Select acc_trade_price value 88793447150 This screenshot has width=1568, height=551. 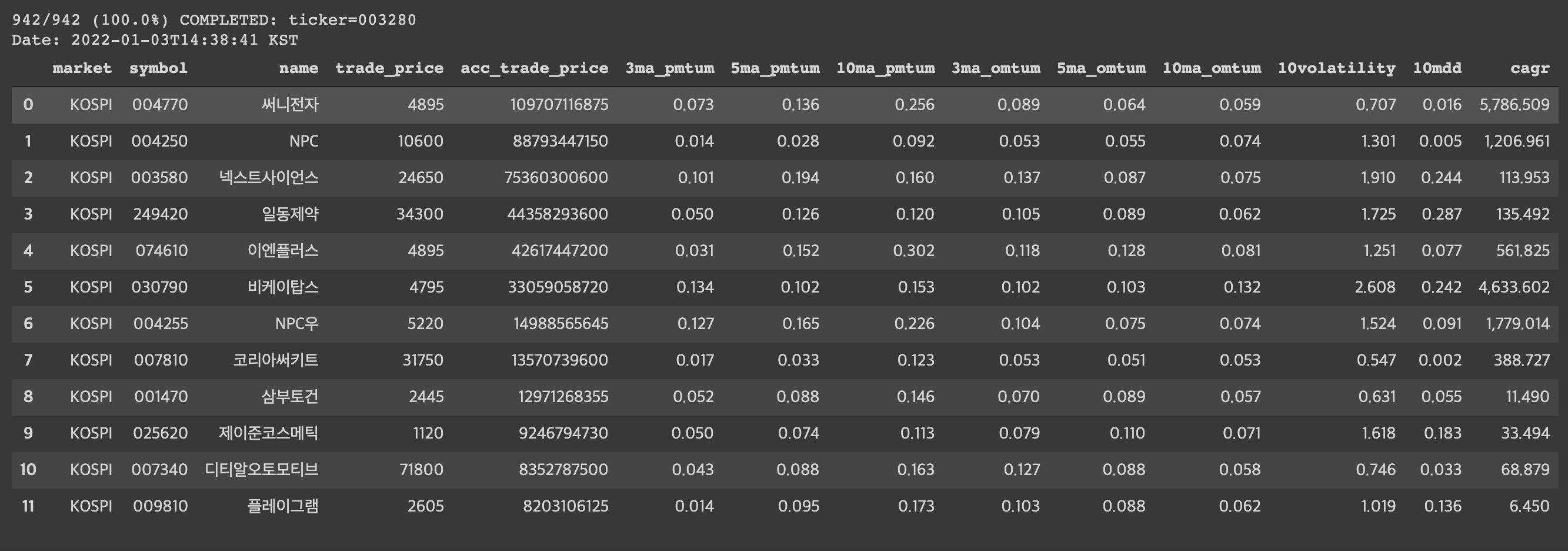561,141
